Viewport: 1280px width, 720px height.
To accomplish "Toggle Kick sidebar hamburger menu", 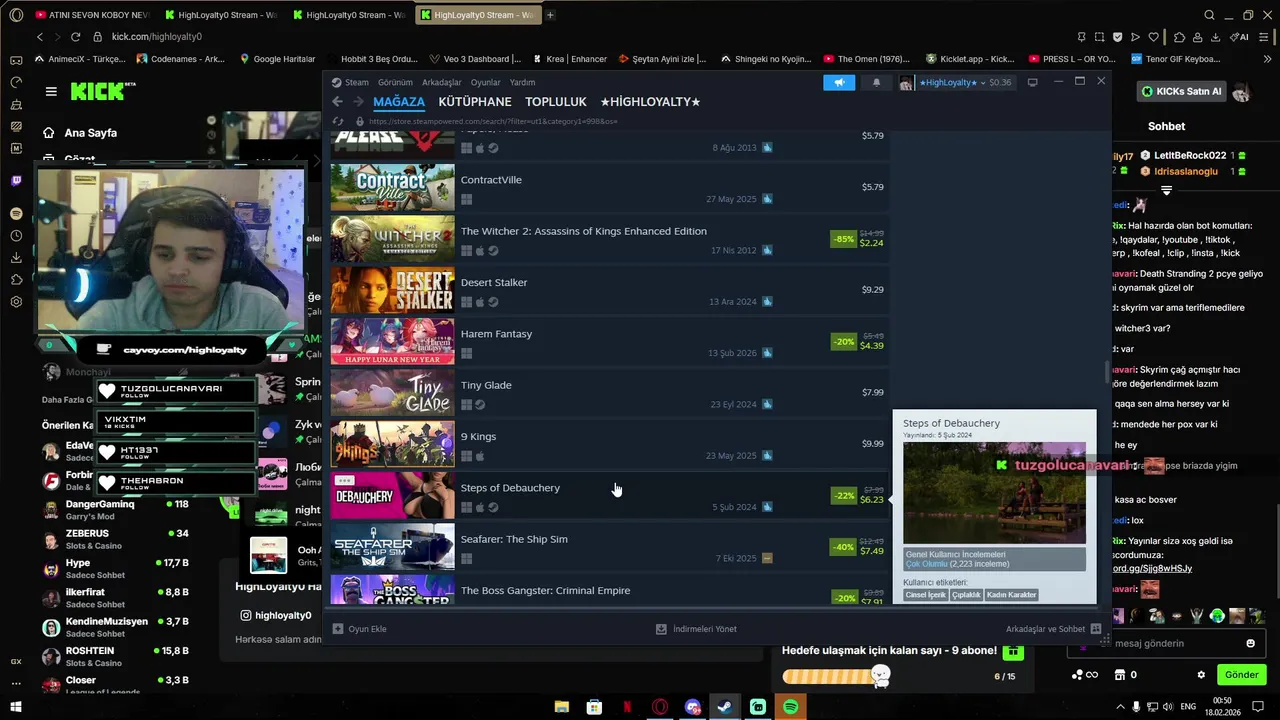I will pyautogui.click(x=51, y=91).
